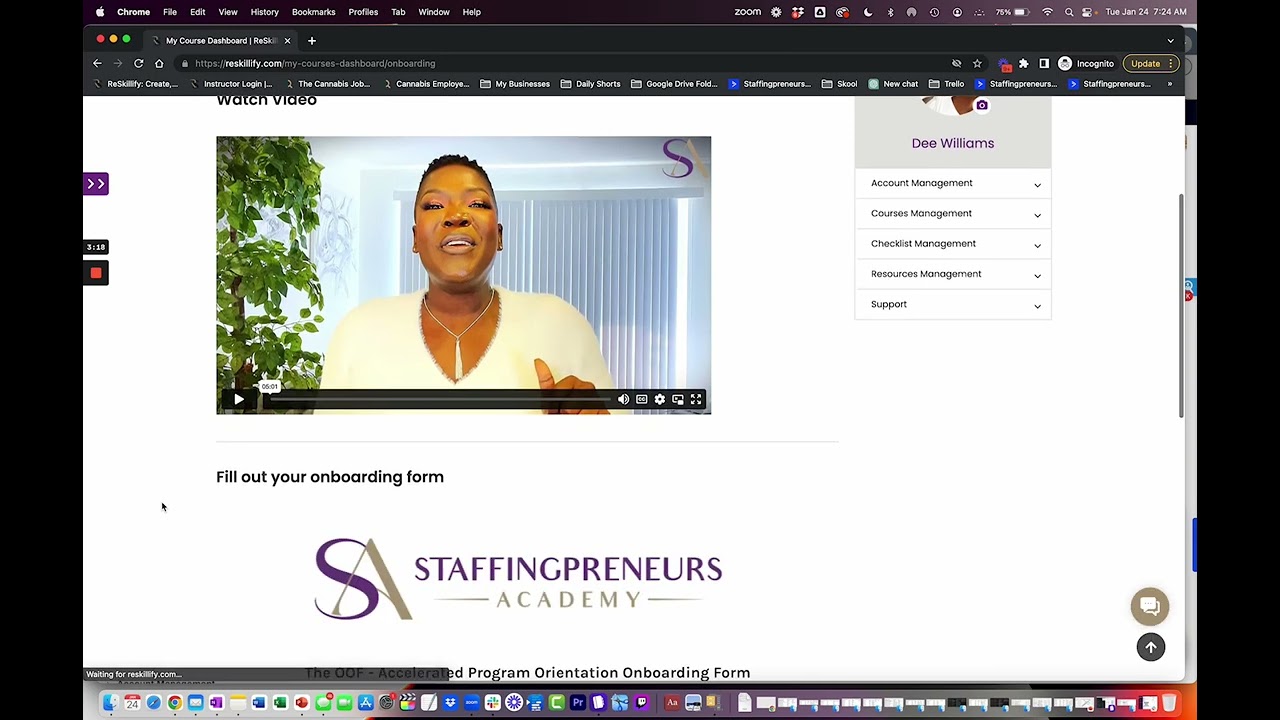Open Spotlight search
Image resolution: width=1280 pixels, height=720 pixels.
pos(1069,12)
